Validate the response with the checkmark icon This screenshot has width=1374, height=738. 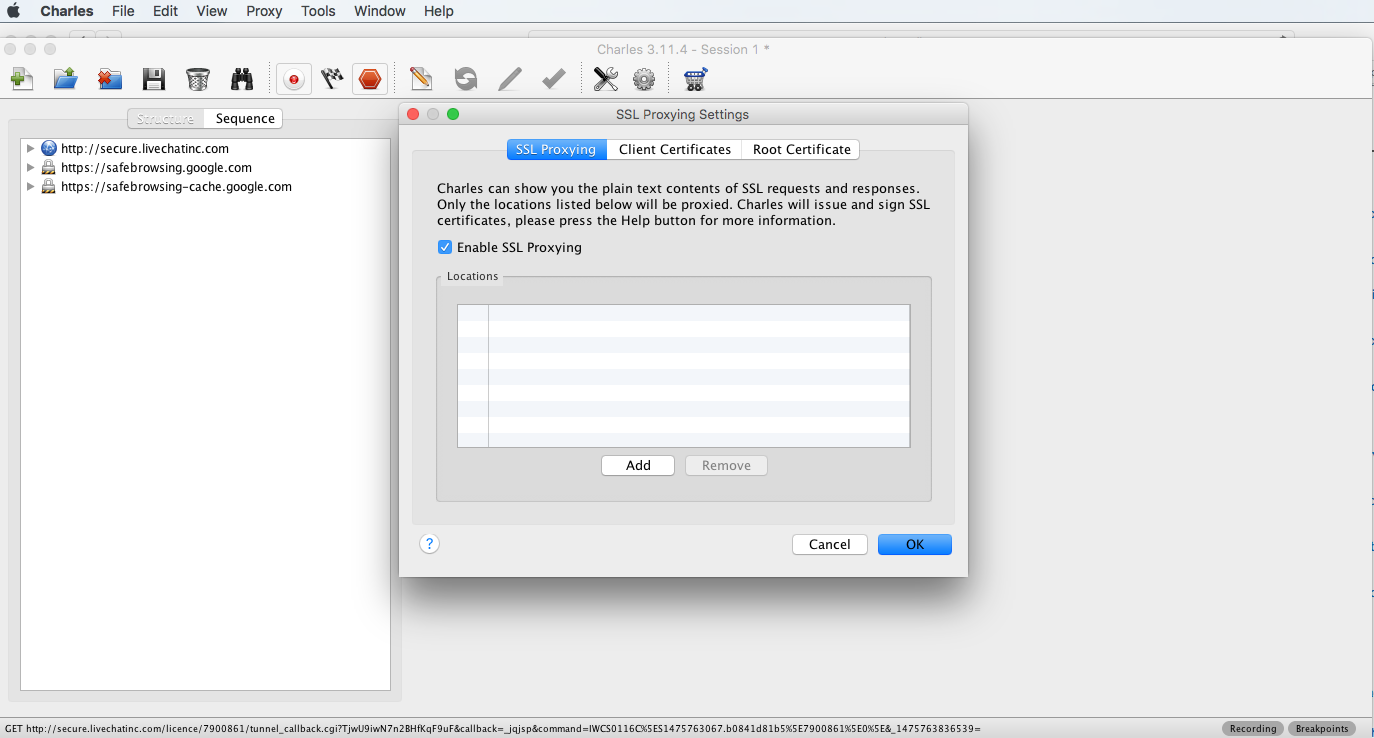pyautogui.click(x=554, y=79)
